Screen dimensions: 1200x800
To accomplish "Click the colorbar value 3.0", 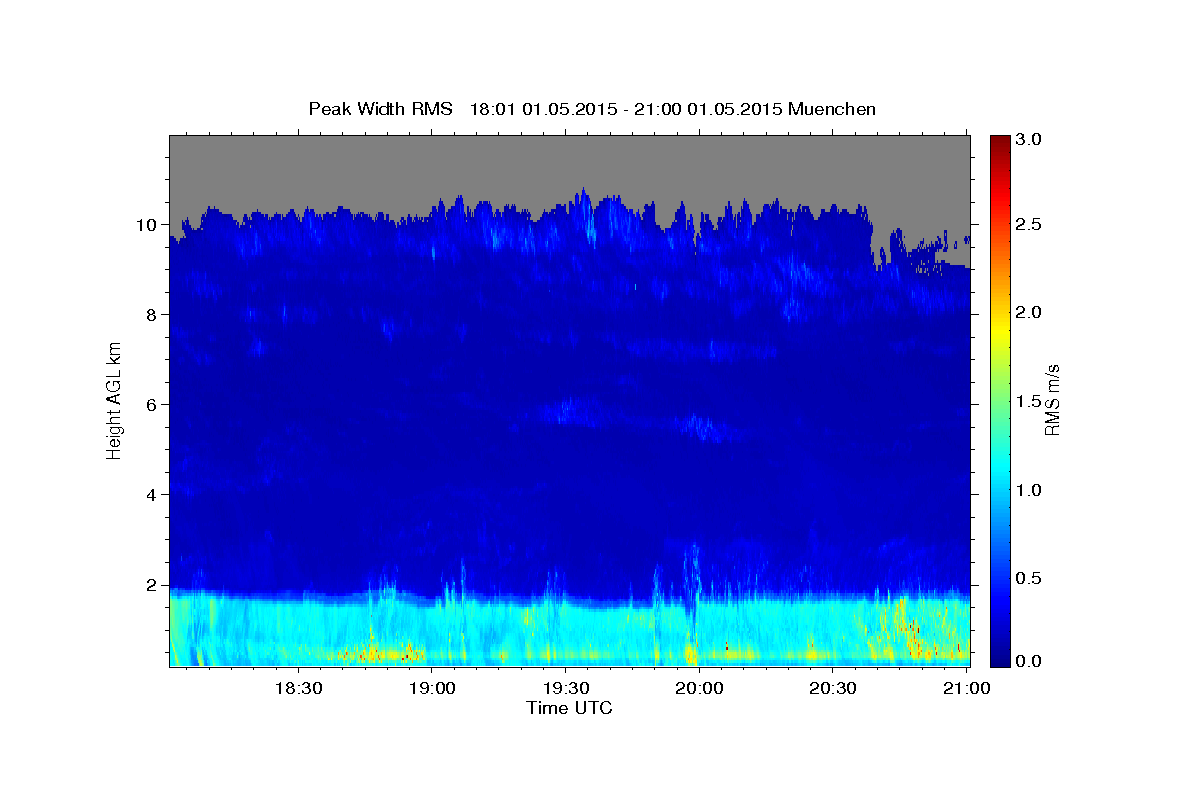I will [x=1031, y=139].
